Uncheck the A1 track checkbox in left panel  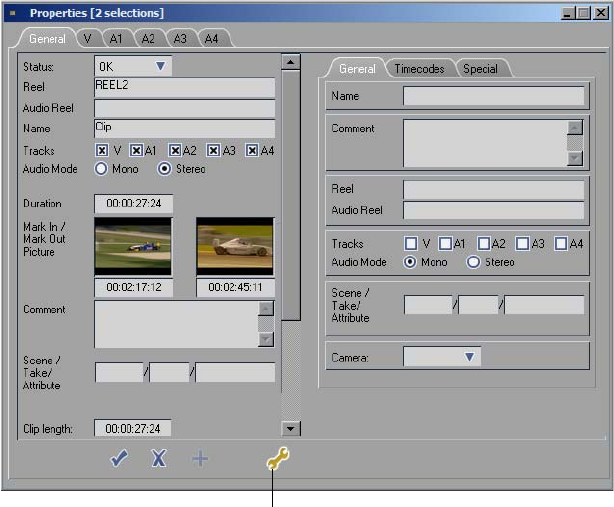pos(136,151)
